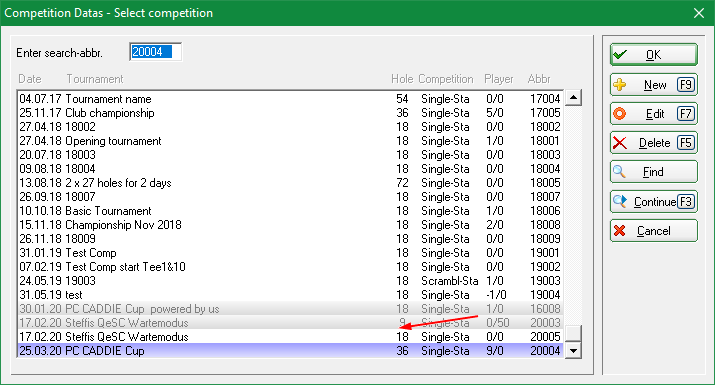Viewport: 715px width, 385px height.
Task: Select the '09.08.18 18004' row
Action: [x=290, y=169]
